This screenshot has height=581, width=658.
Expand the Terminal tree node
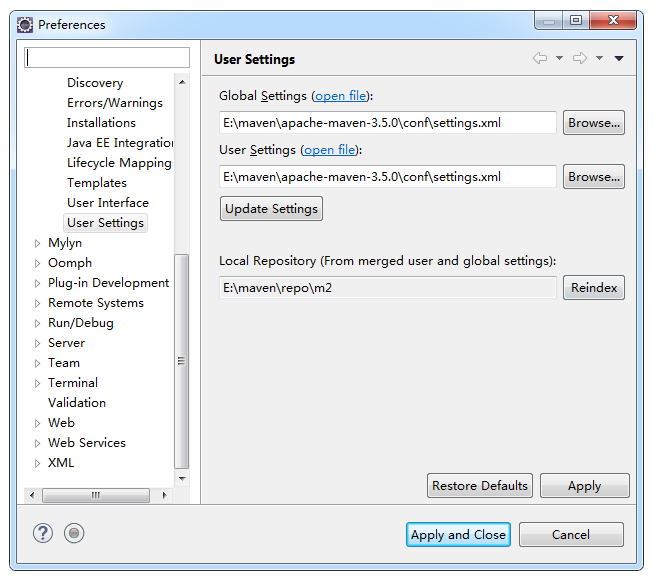coord(37,383)
